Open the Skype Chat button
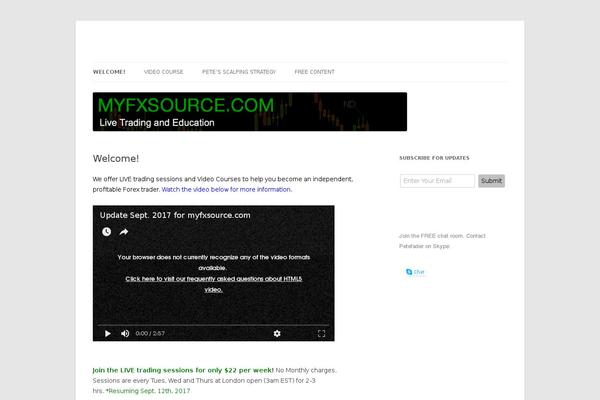 [x=415, y=272]
